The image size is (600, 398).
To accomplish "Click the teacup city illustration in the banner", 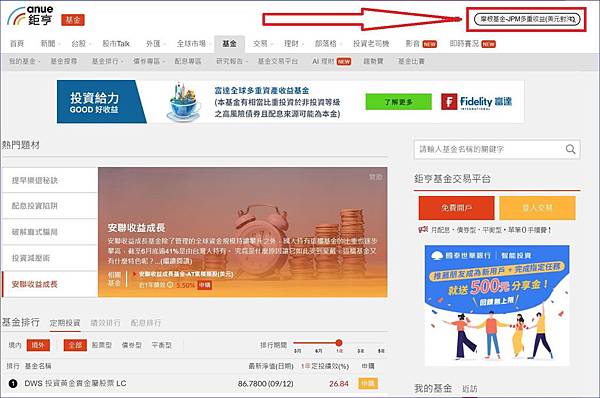I will [x=184, y=101].
